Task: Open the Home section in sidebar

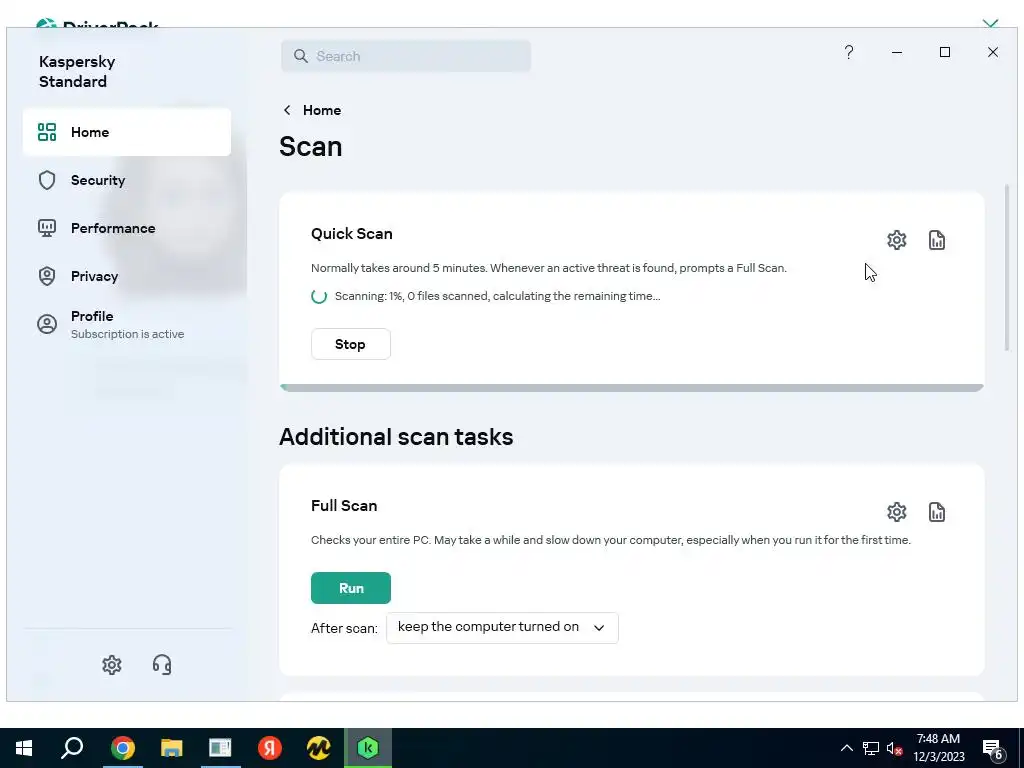Action: point(127,132)
